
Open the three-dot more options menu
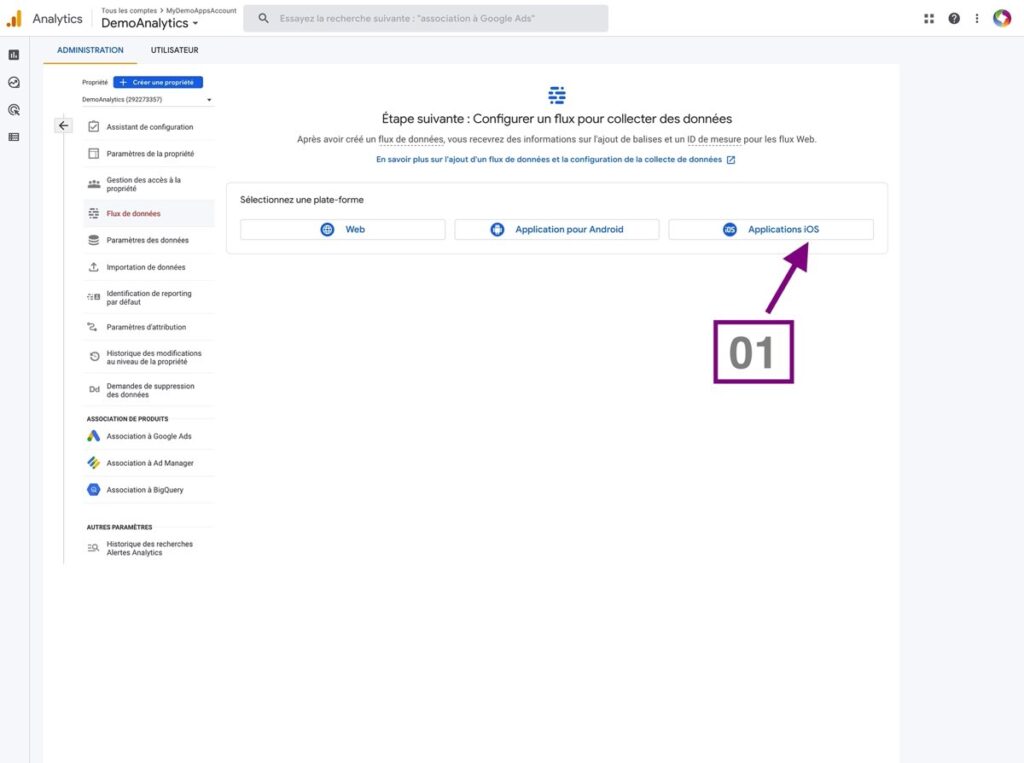click(977, 18)
